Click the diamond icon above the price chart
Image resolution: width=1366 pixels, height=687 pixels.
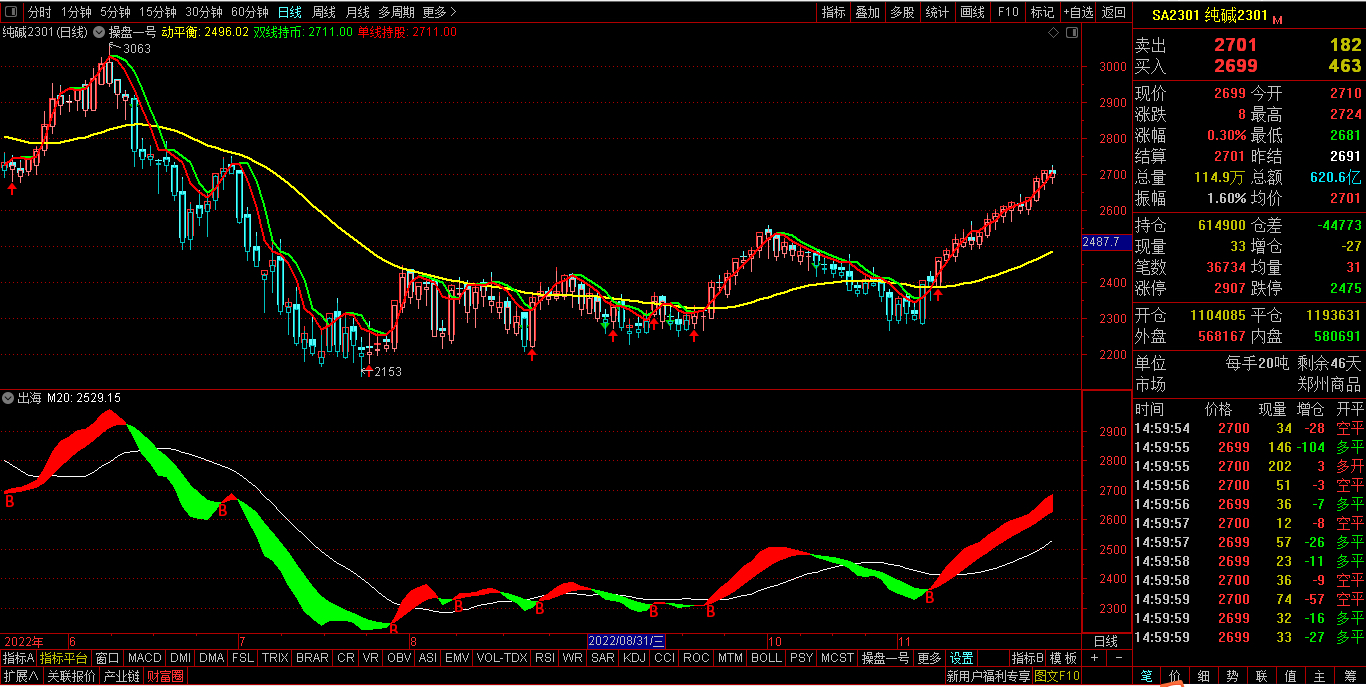pos(1054,32)
